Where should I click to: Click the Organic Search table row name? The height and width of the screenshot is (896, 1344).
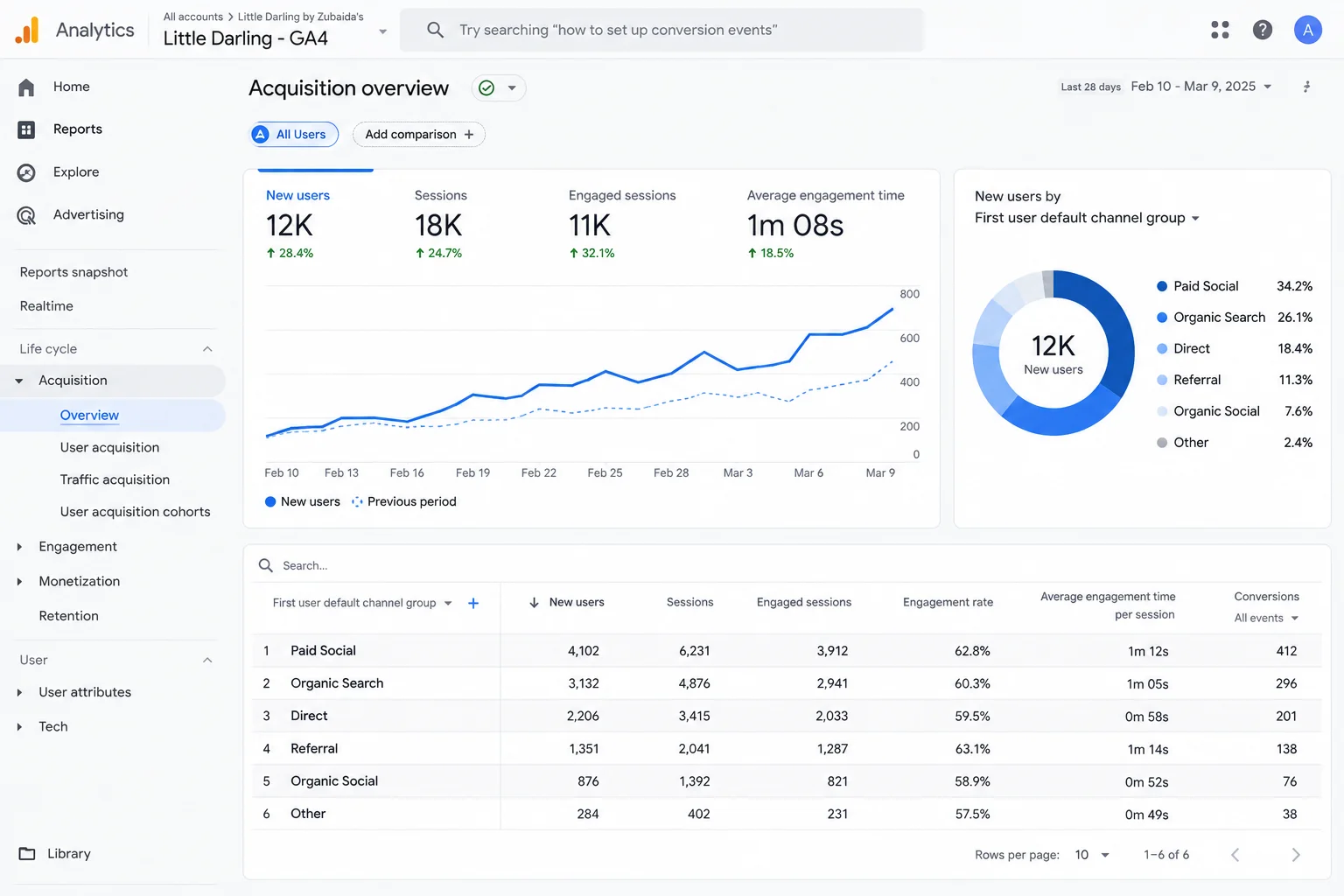337,683
